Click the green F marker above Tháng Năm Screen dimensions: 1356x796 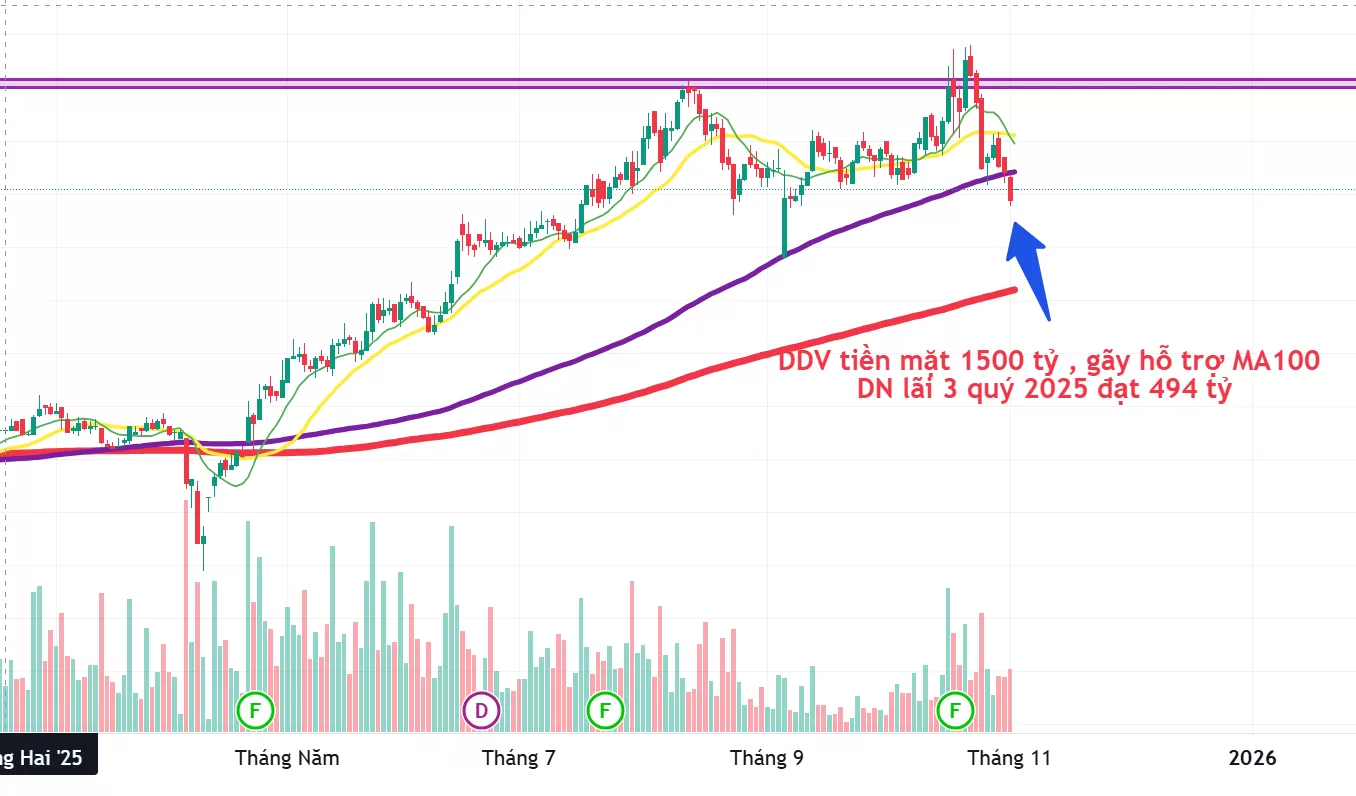255,711
